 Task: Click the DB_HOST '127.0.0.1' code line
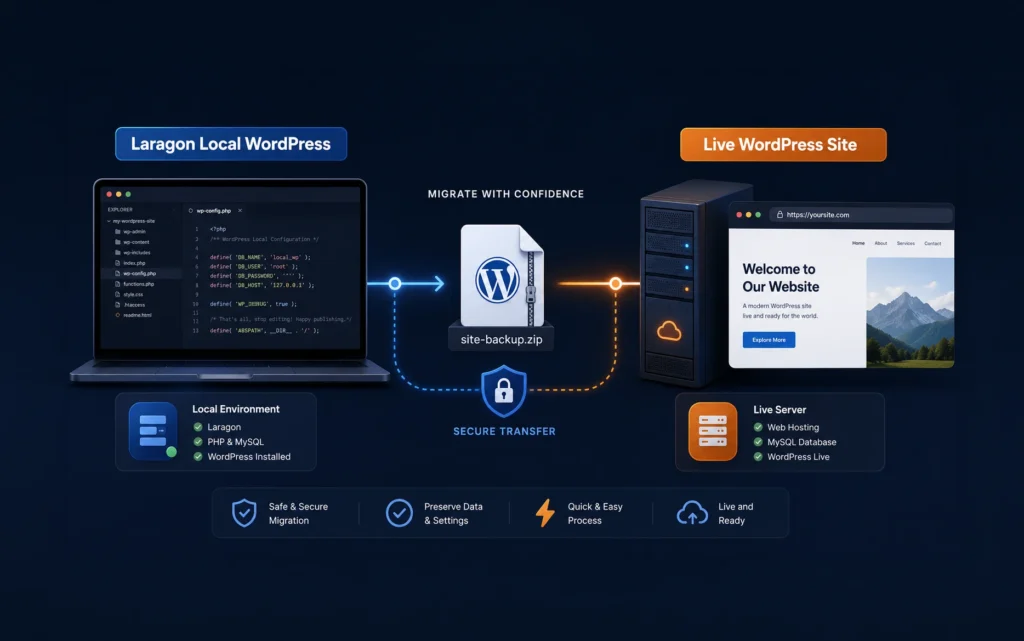pyautogui.click(x=262, y=285)
